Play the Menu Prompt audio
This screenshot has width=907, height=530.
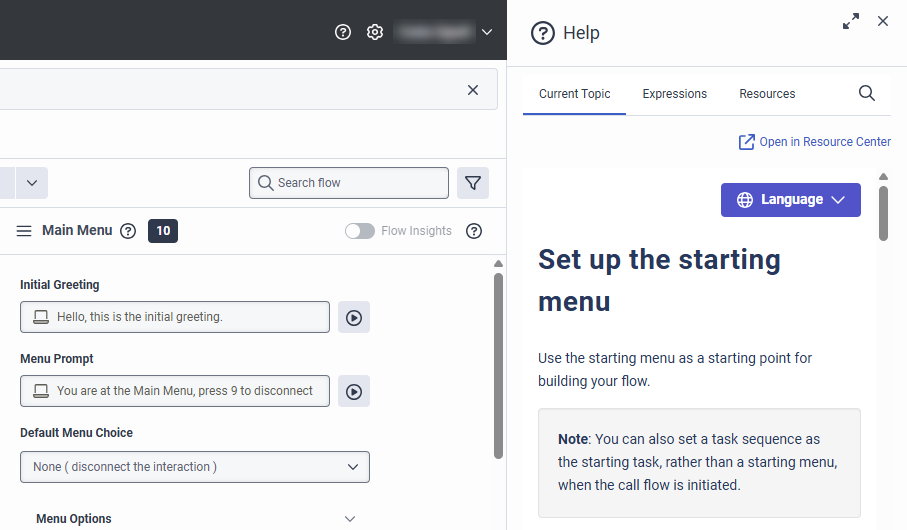[354, 392]
